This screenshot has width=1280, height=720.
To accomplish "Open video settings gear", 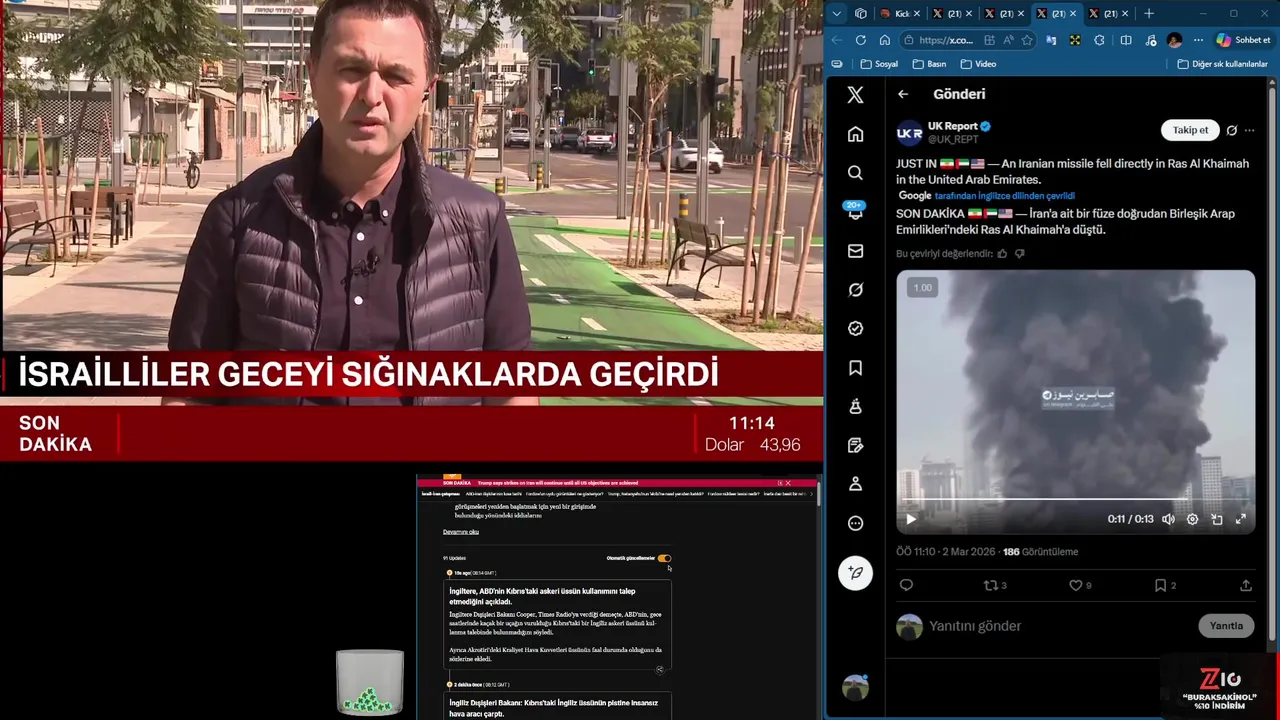I will pyautogui.click(x=1192, y=519).
